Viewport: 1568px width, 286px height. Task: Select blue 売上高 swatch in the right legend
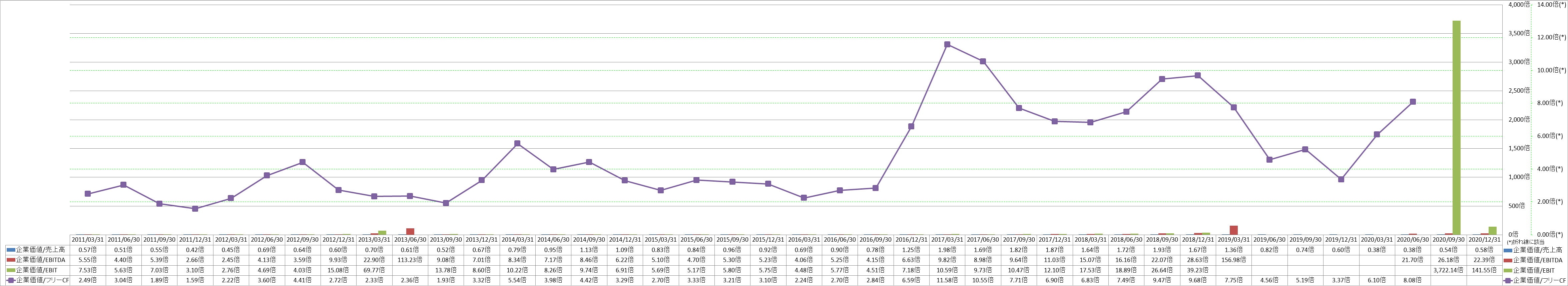pos(1508,250)
